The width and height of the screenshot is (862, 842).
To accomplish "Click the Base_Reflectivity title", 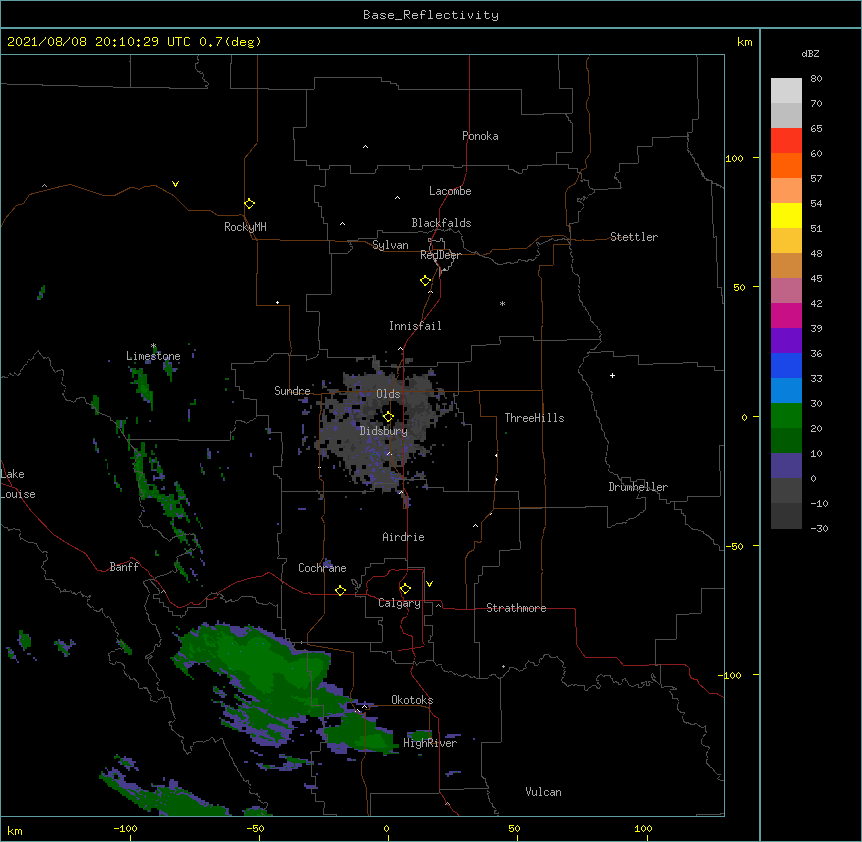I will [x=431, y=15].
